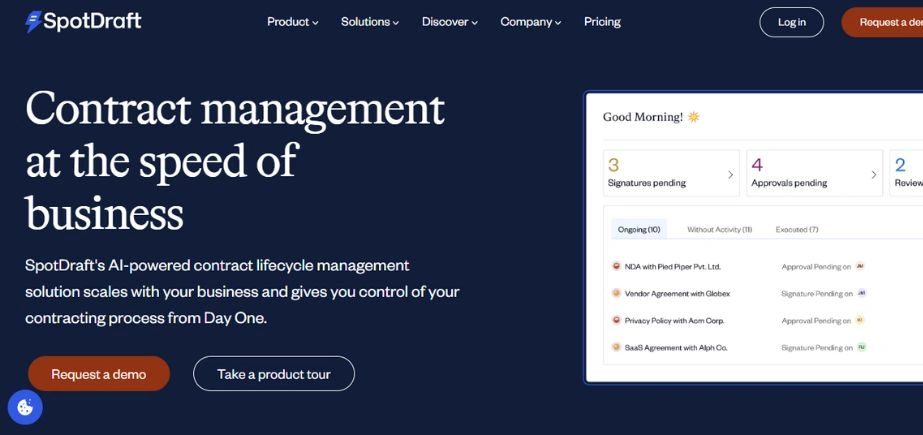Click the hero Request a demo button

(99, 374)
